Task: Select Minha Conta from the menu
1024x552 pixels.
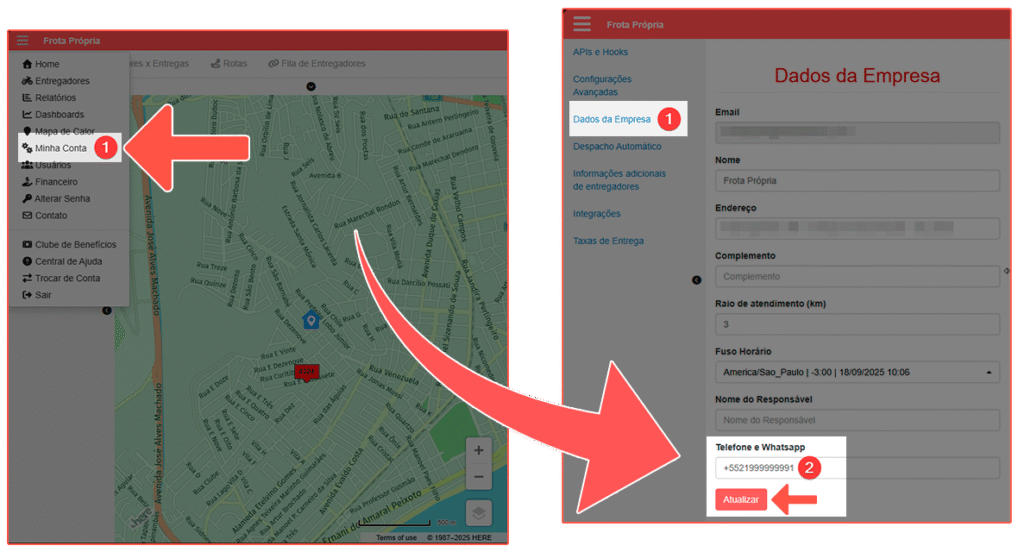Action: point(60,147)
